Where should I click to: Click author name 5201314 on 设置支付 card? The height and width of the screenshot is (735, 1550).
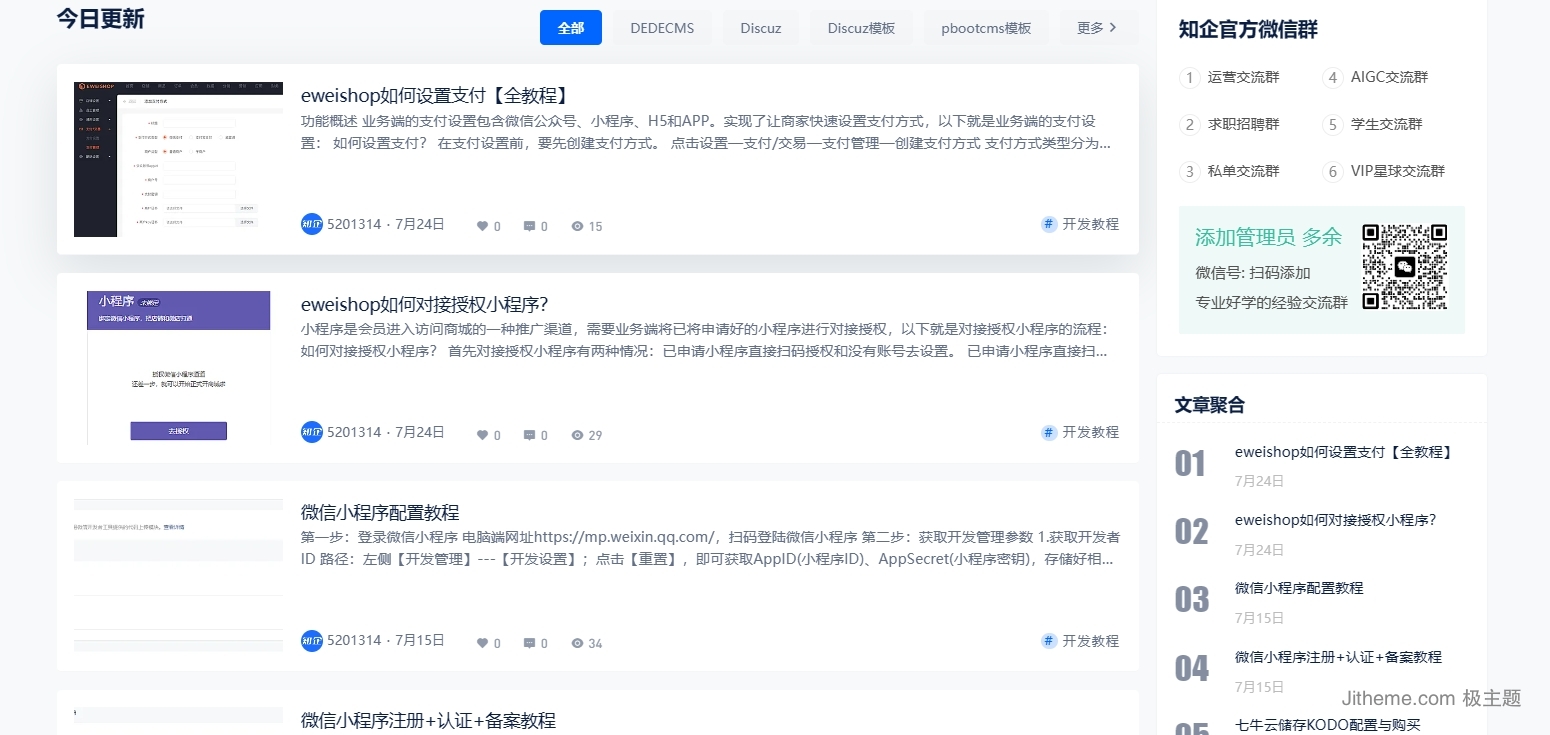pyautogui.click(x=354, y=224)
